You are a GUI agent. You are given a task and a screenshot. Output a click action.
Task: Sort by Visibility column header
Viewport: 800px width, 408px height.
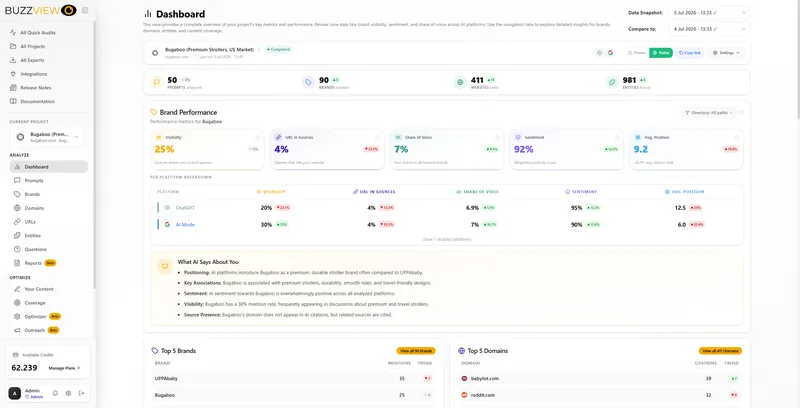coord(271,192)
